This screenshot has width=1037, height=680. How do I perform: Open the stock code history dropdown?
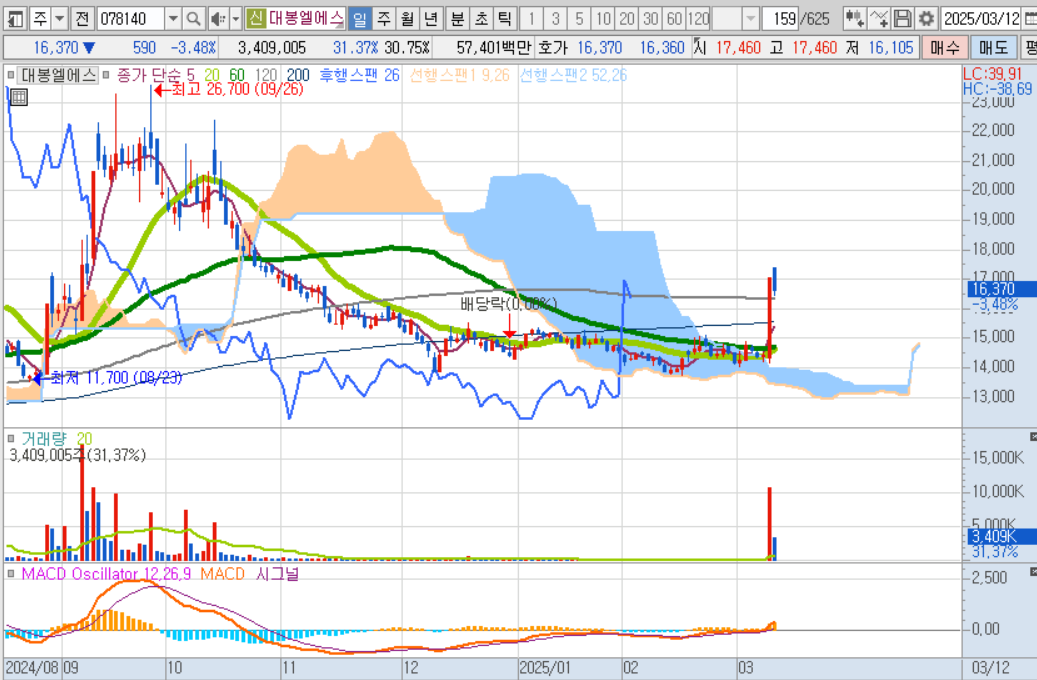coord(173,19)
